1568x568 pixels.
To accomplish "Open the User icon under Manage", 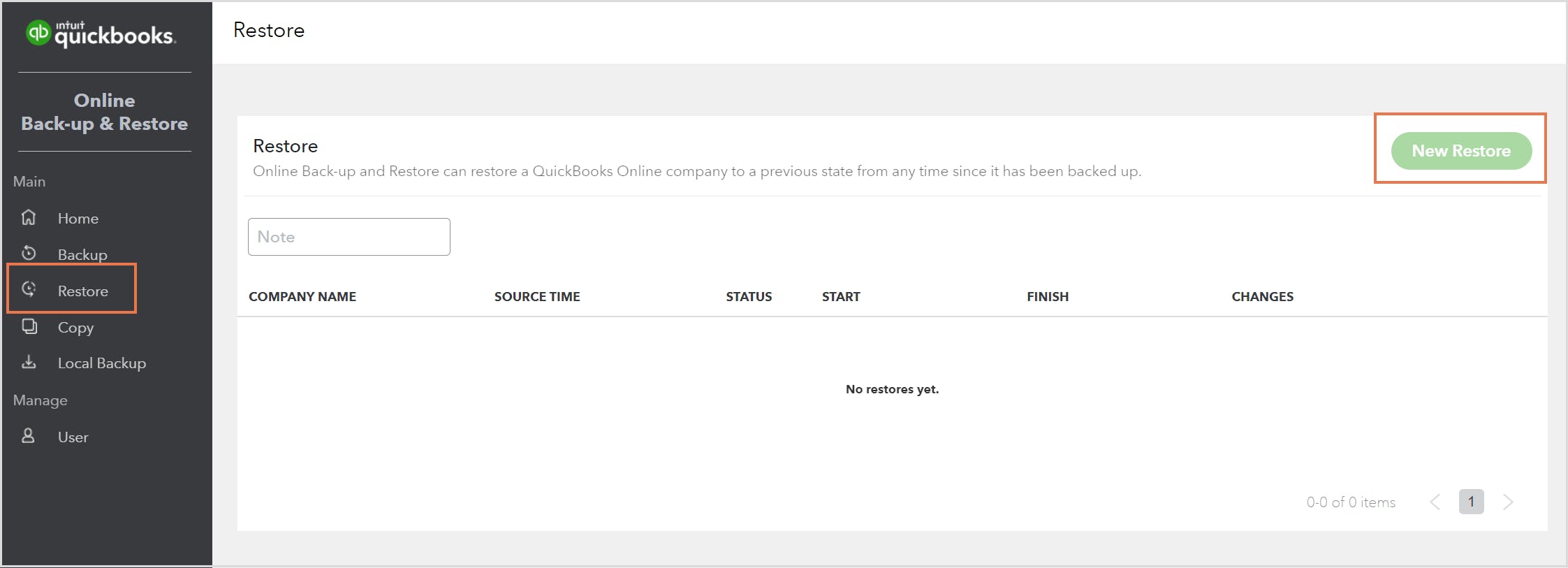I will pos(29,437).
